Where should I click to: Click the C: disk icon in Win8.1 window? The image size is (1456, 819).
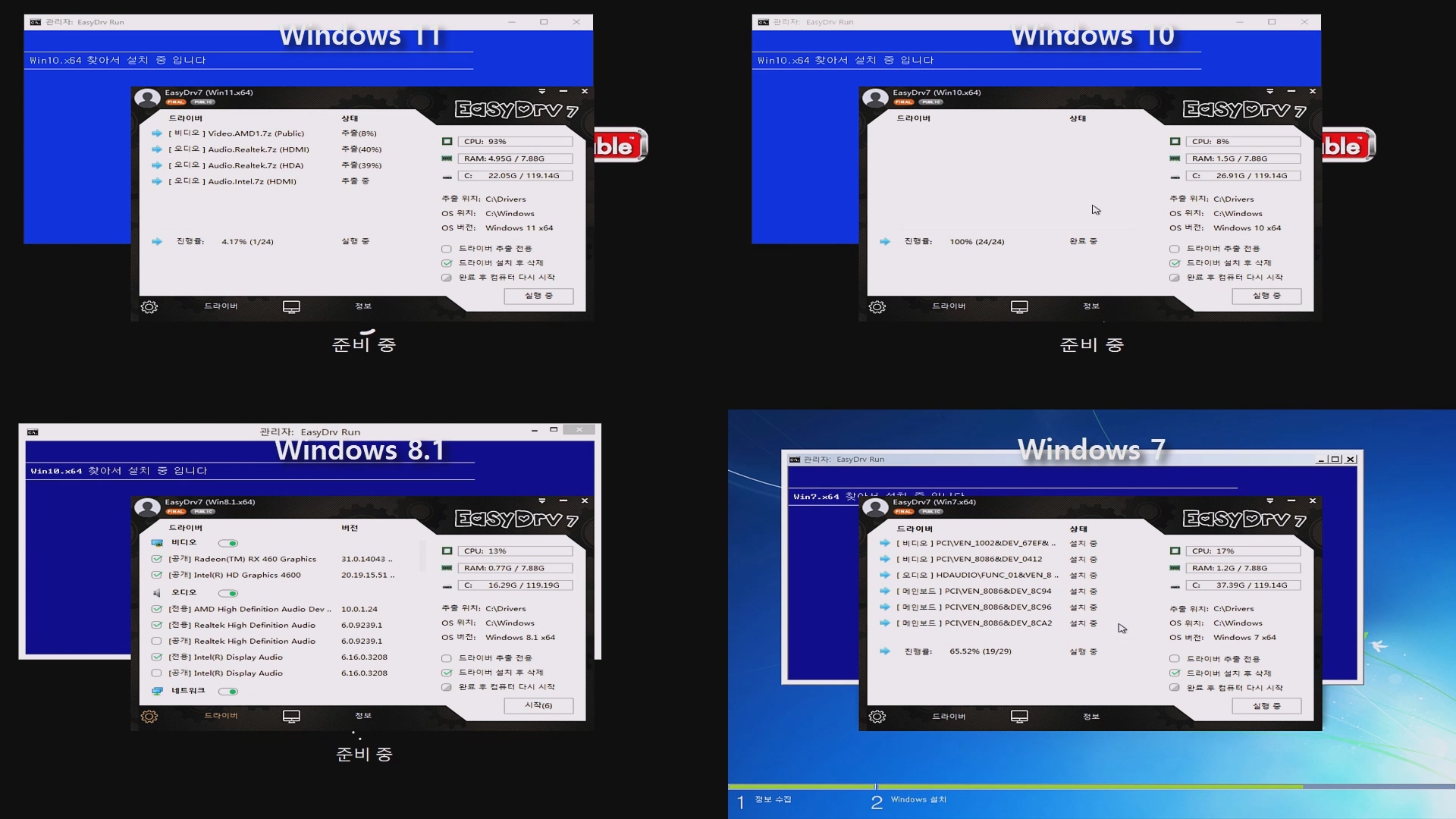[447, 586]
